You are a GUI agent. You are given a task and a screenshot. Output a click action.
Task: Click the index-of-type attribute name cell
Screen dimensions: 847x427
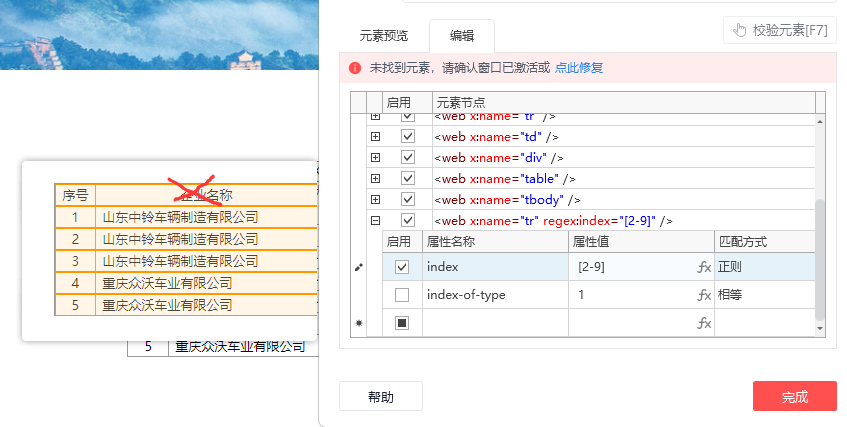[x=495, y=295]
